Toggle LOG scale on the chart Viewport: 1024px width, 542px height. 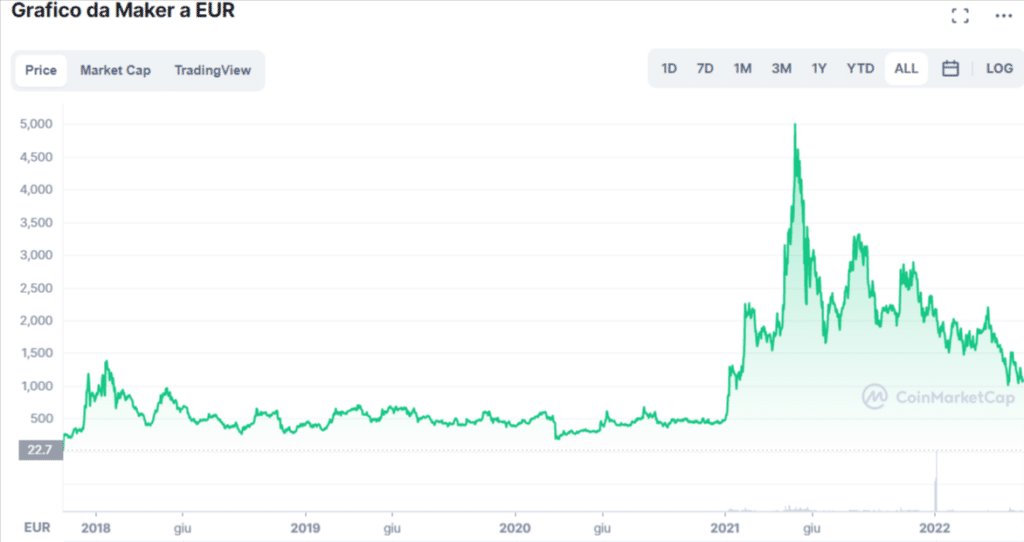click(x=999, y=69)
